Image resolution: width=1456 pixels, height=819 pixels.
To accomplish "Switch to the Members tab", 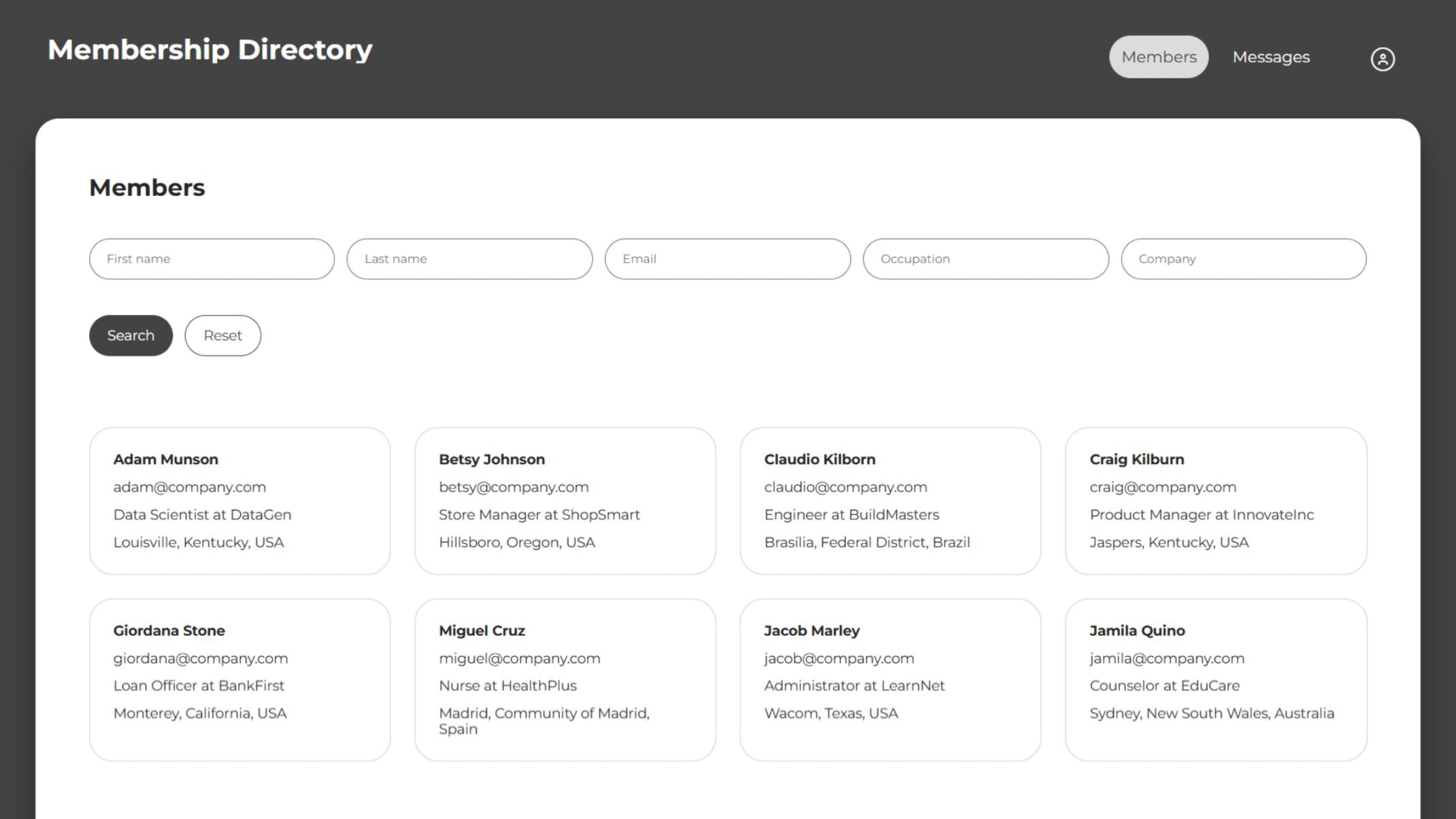I will point(1158,57).
